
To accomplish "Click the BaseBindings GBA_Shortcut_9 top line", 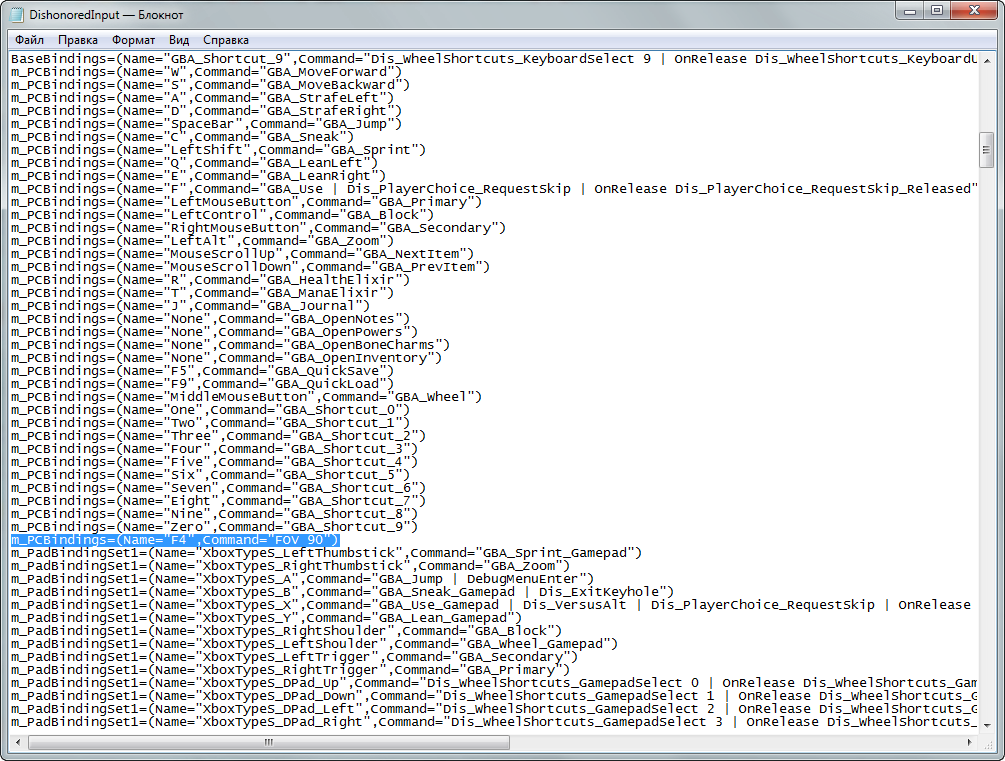I will pos(494,58).
